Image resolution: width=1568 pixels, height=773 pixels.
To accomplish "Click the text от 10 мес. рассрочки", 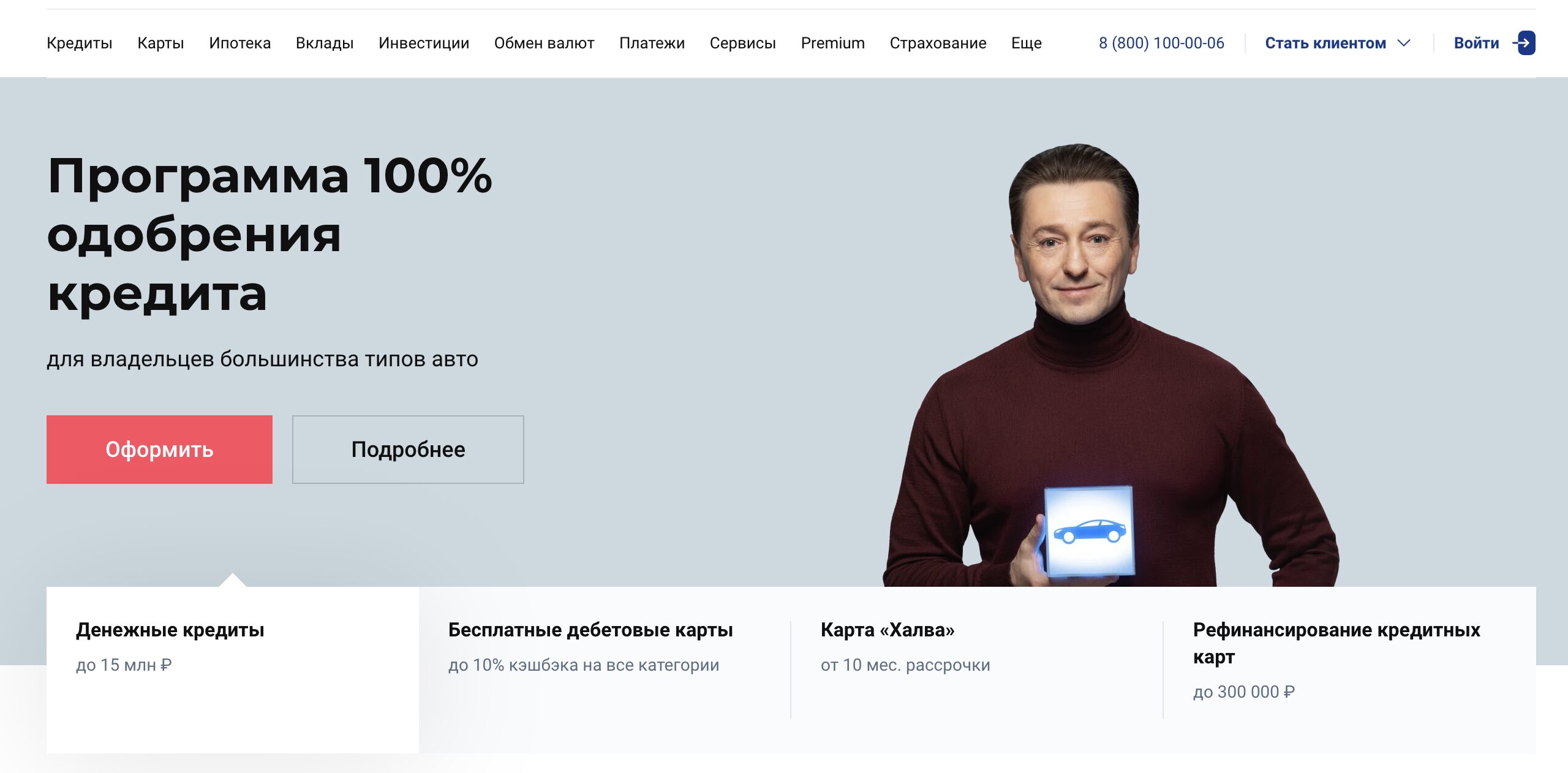I will [x=905, y=665].
